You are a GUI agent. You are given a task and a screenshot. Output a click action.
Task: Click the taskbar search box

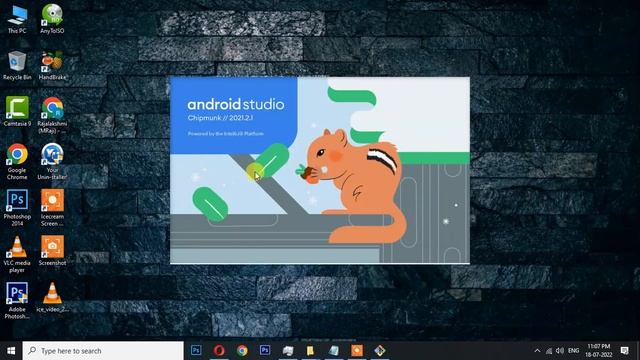click(x=103, y=351)
